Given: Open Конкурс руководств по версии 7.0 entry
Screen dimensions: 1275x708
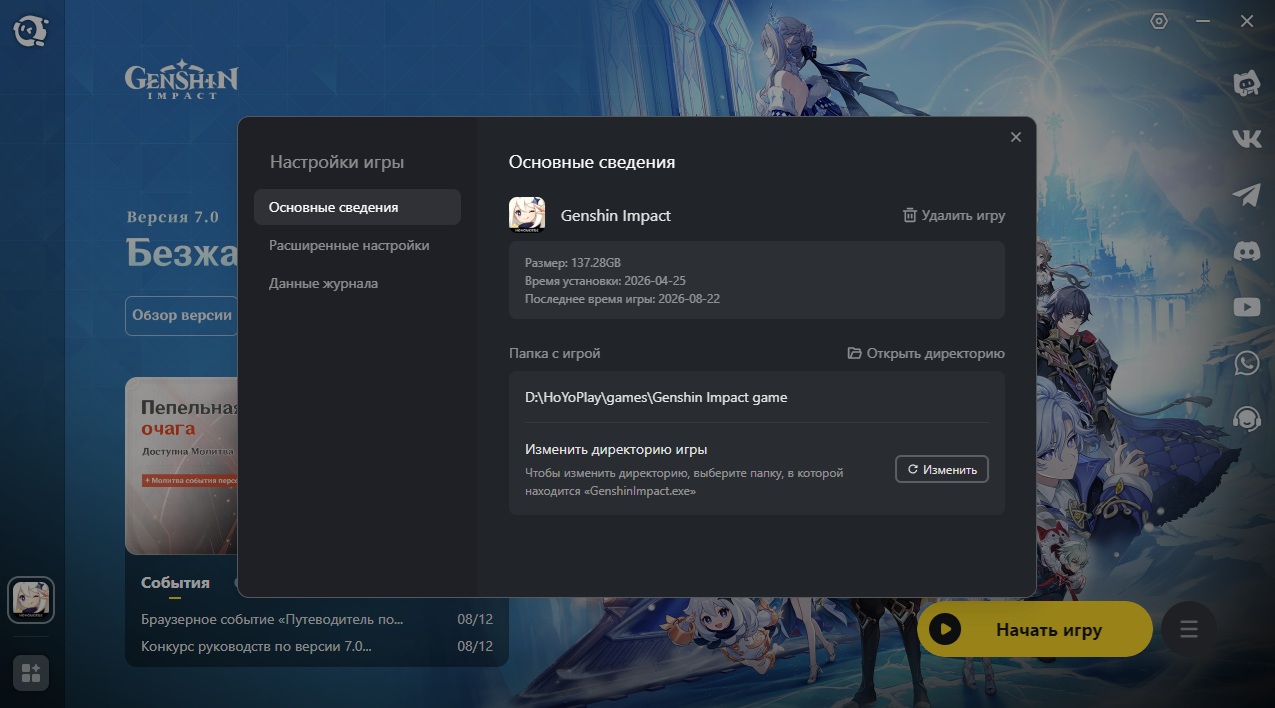Looking at the screenshot, I should tap(256, 646).
